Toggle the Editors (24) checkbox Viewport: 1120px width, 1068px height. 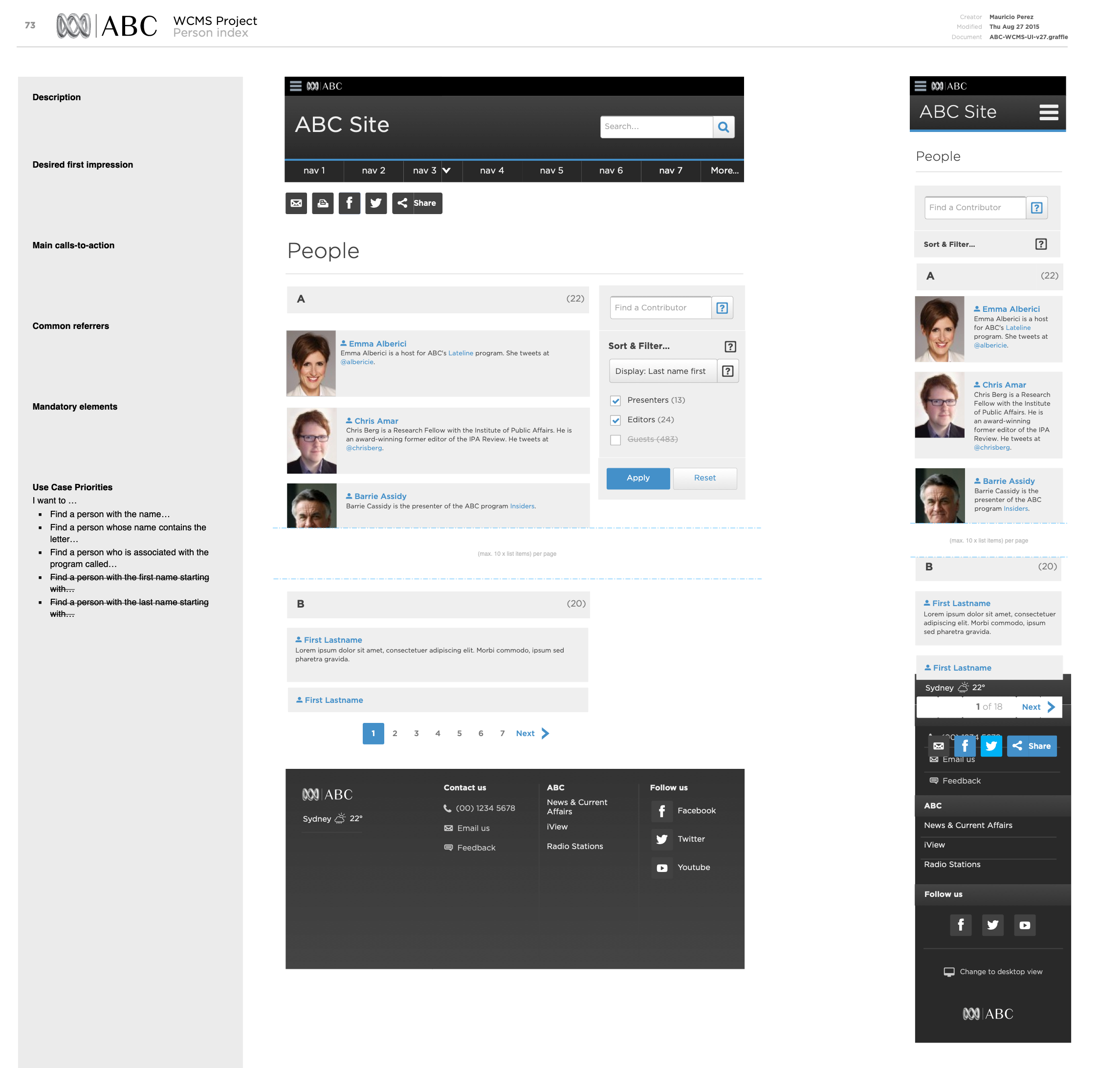pyautogui.click(x=615, y=420)
